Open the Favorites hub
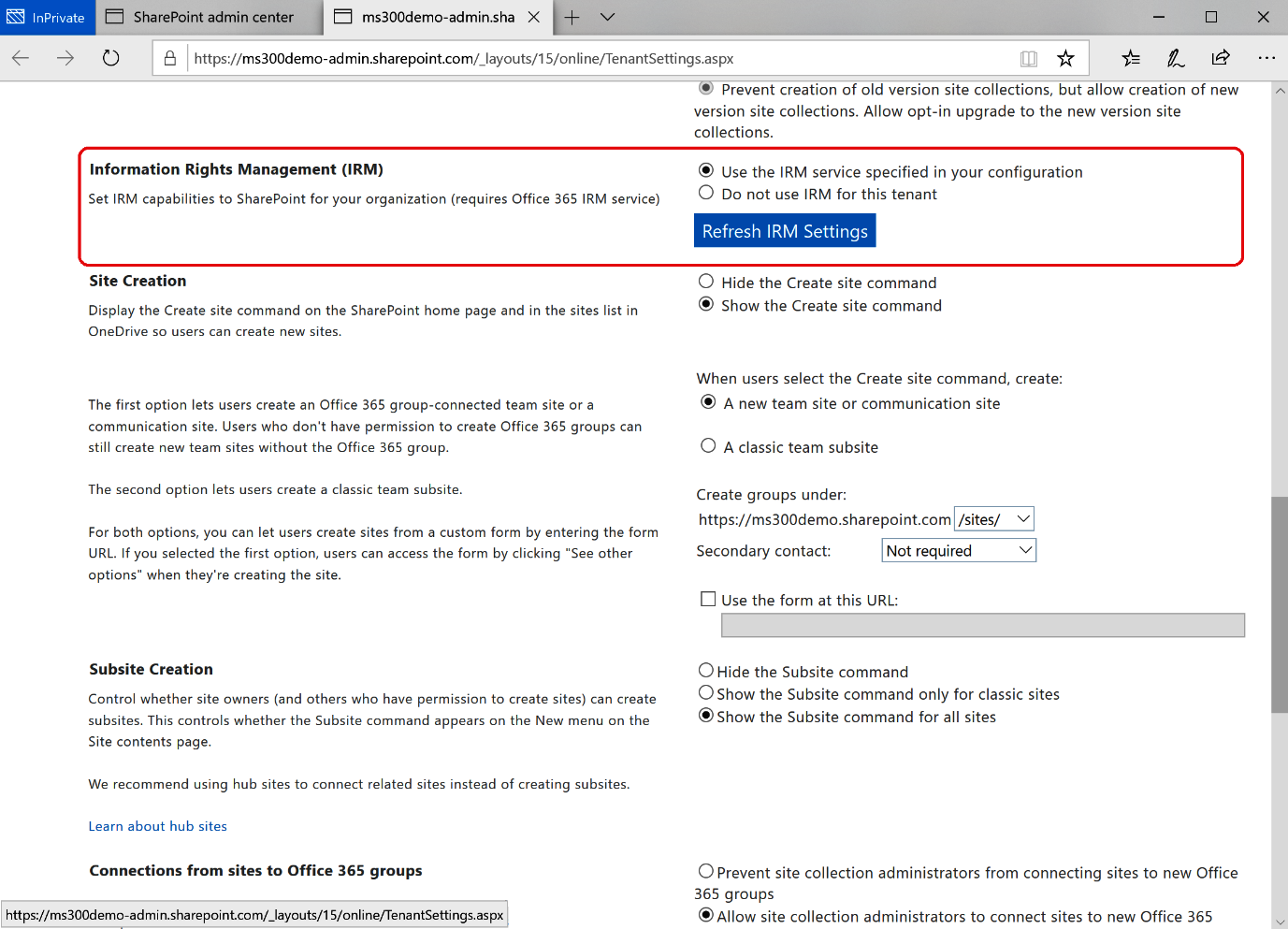The width and height of the screenshot is (1288, 929). (1131, 58)
